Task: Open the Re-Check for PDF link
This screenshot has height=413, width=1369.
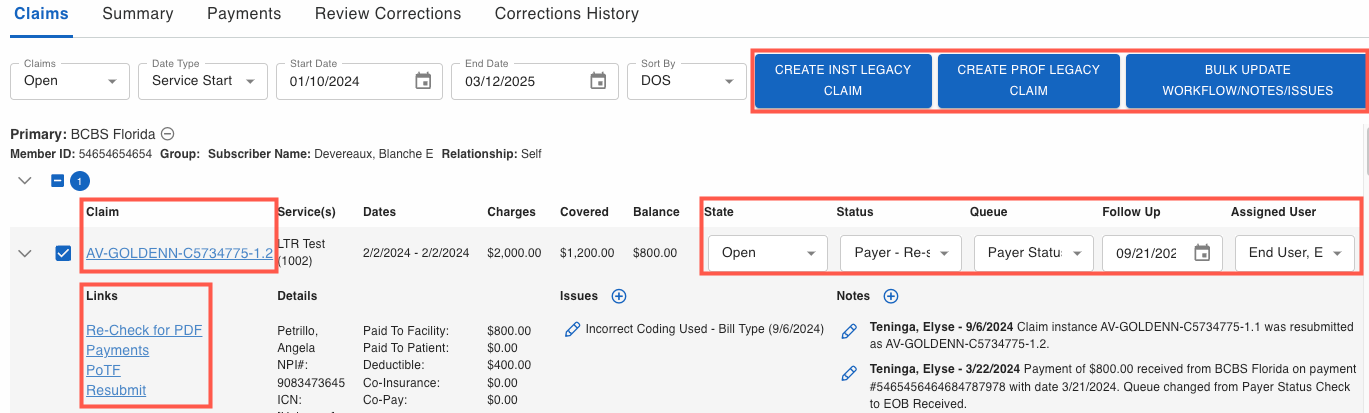Action: click(144, 330)
